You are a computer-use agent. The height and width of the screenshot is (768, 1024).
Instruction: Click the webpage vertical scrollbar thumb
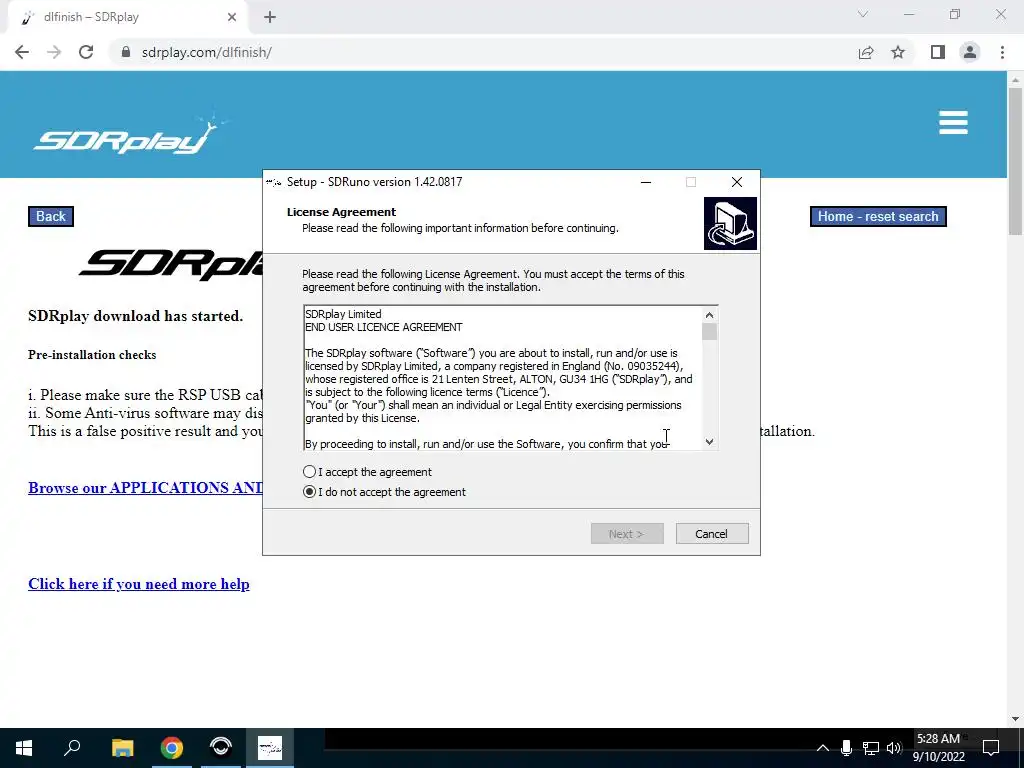1015,160
